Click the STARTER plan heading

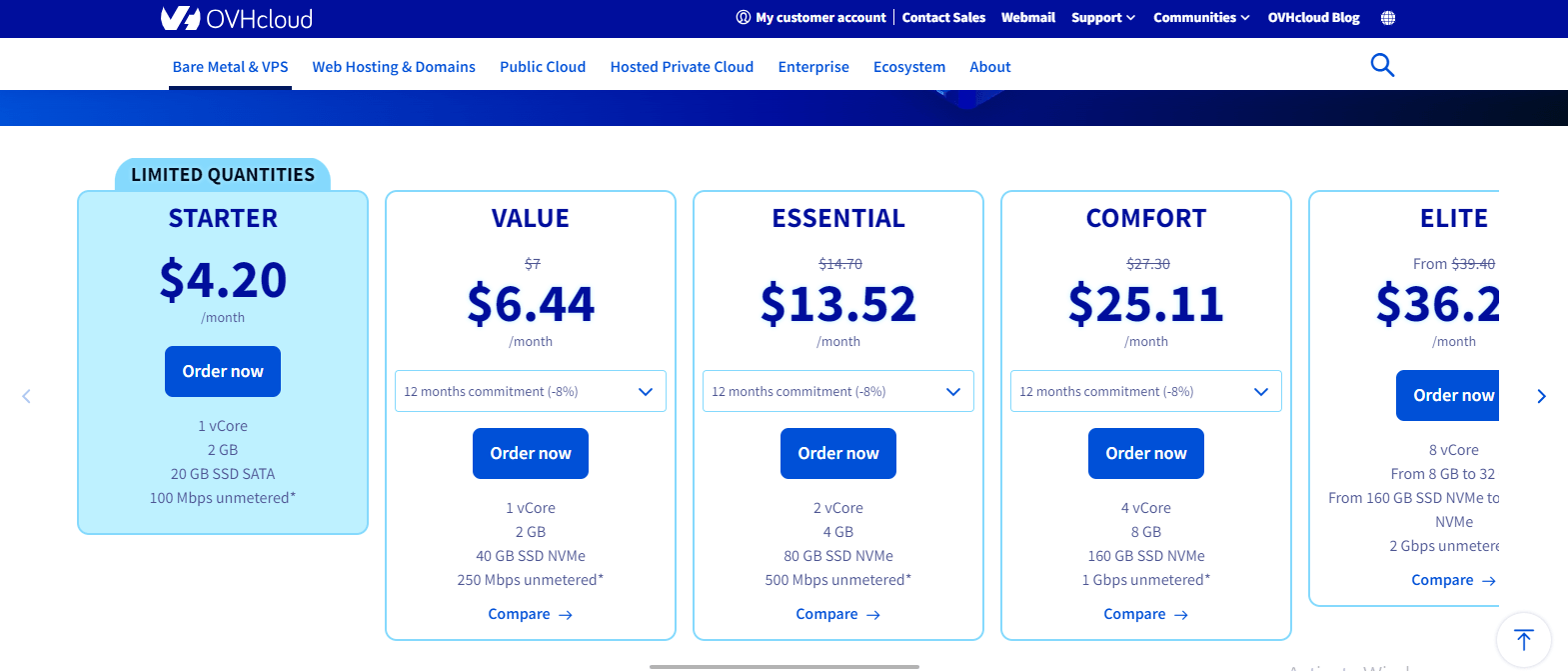click(223, 218)
